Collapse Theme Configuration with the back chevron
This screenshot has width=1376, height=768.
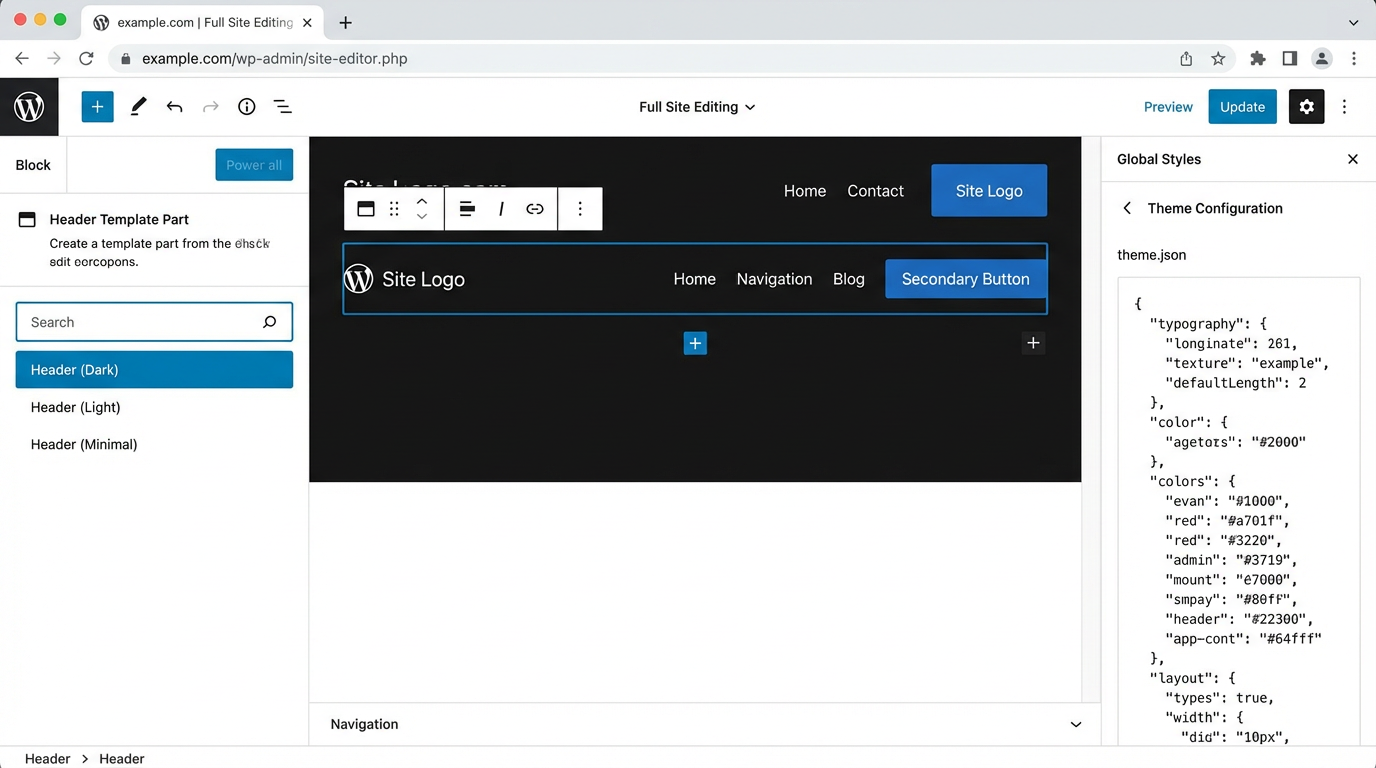pyautogui.click(x=1126, y=208)
